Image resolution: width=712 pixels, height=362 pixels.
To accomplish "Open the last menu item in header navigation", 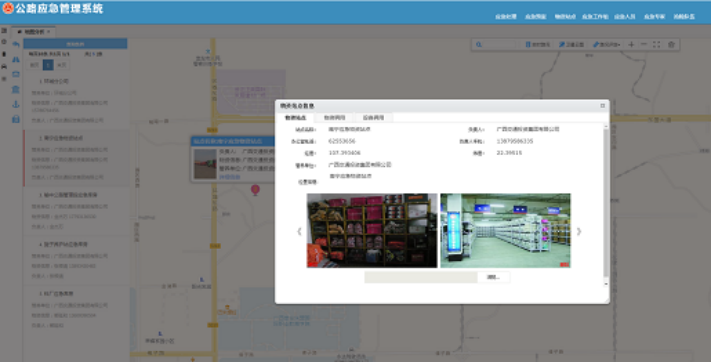I will 684,17.
